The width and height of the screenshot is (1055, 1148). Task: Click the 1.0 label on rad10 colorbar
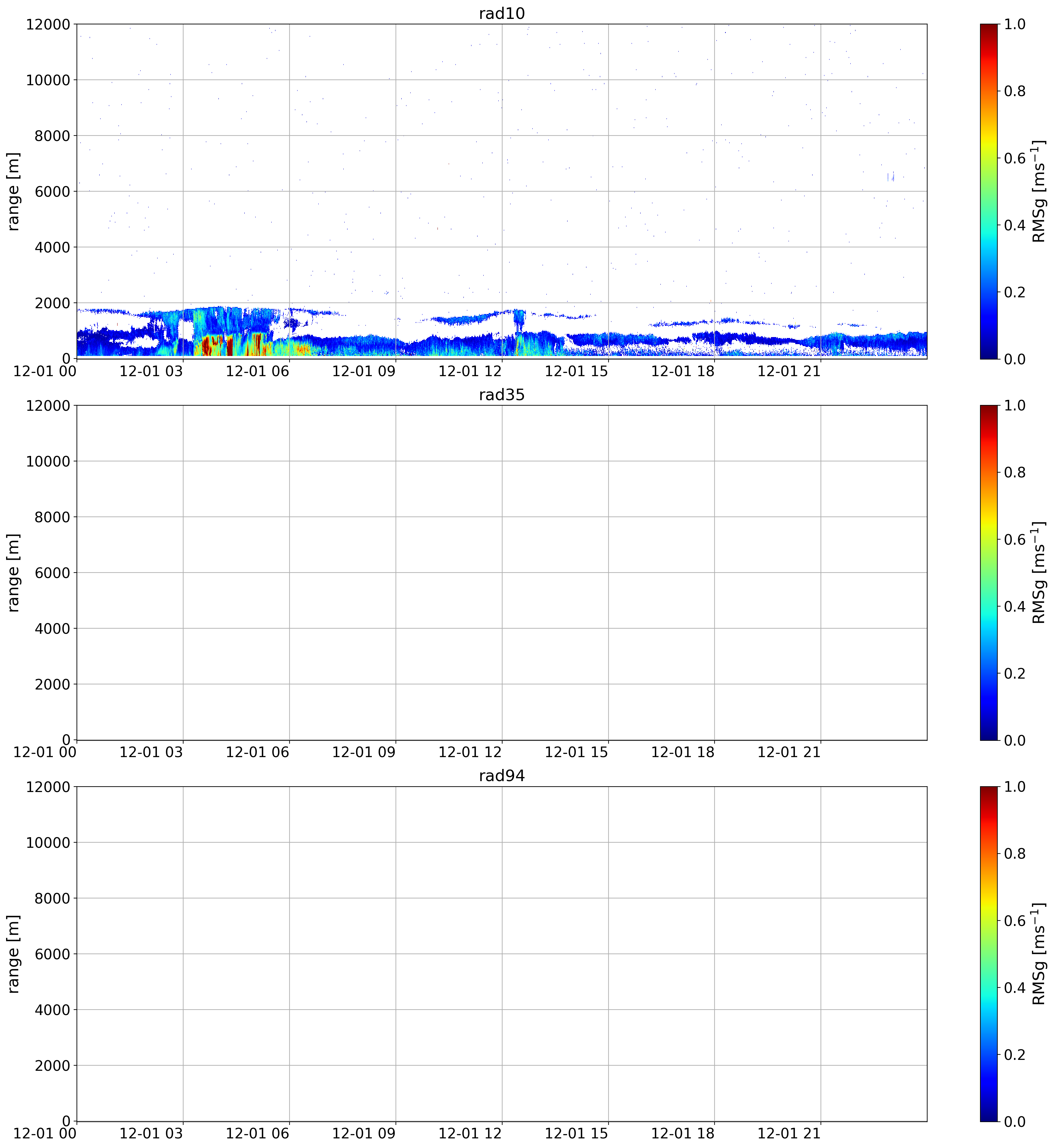pyautogui.click(x=1015, y=25)
